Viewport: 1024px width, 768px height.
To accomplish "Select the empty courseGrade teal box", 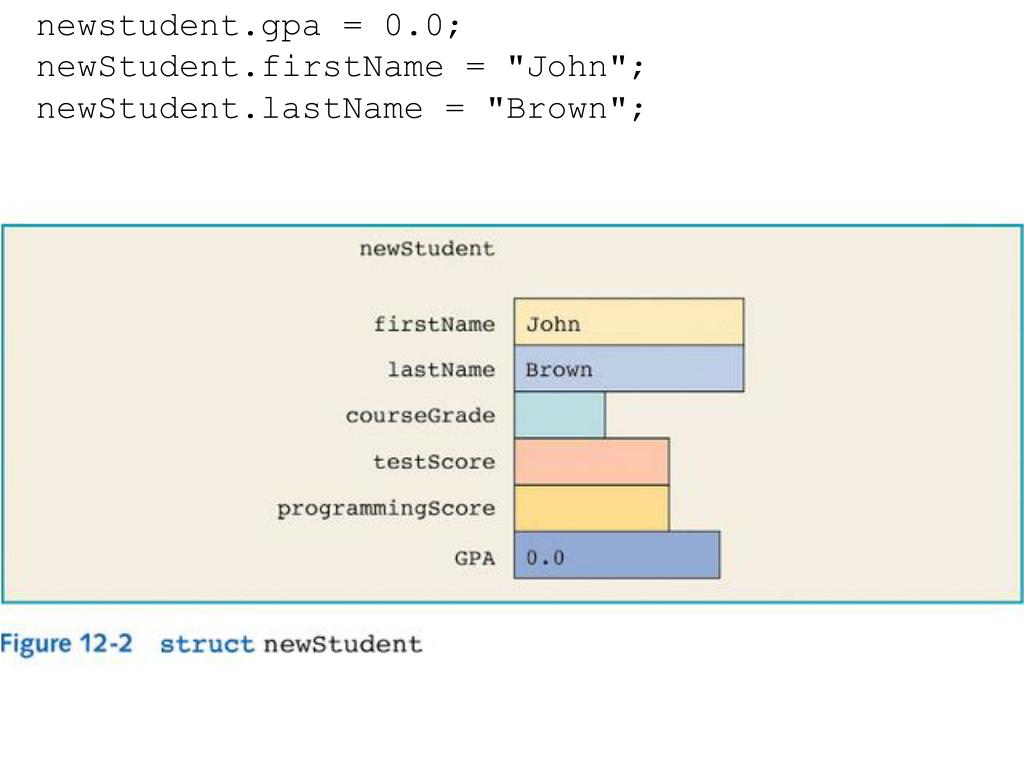I will [559, 415].
